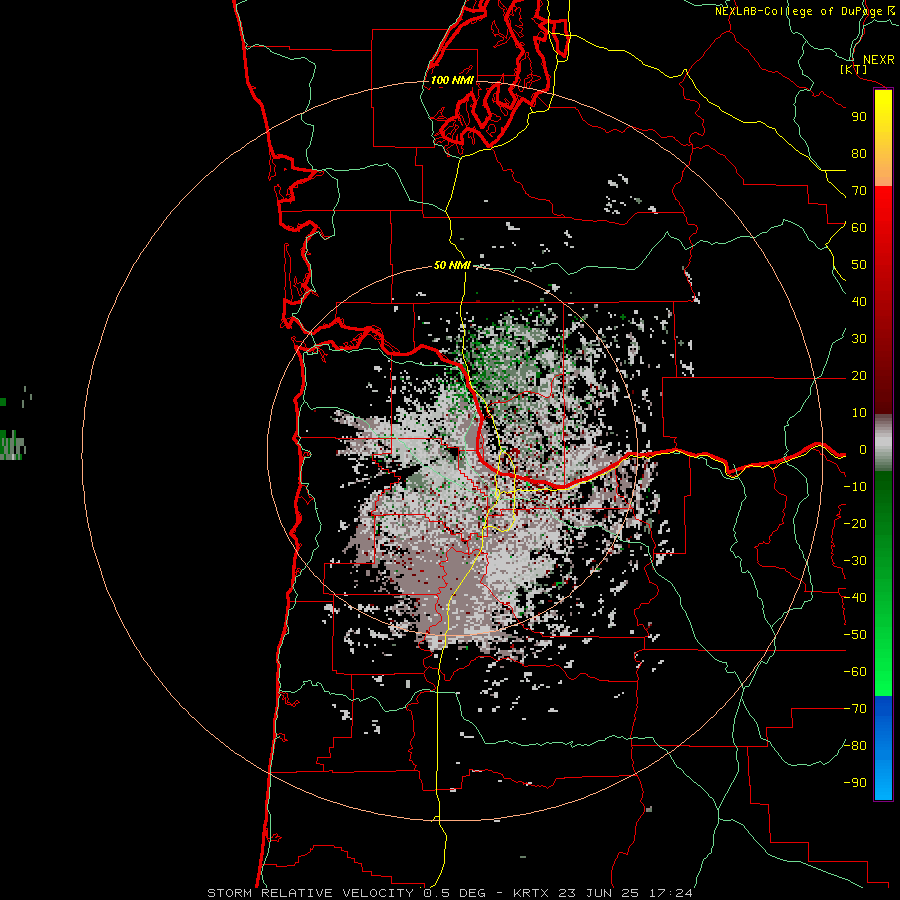Click the "0" scale value

[863, 450]
